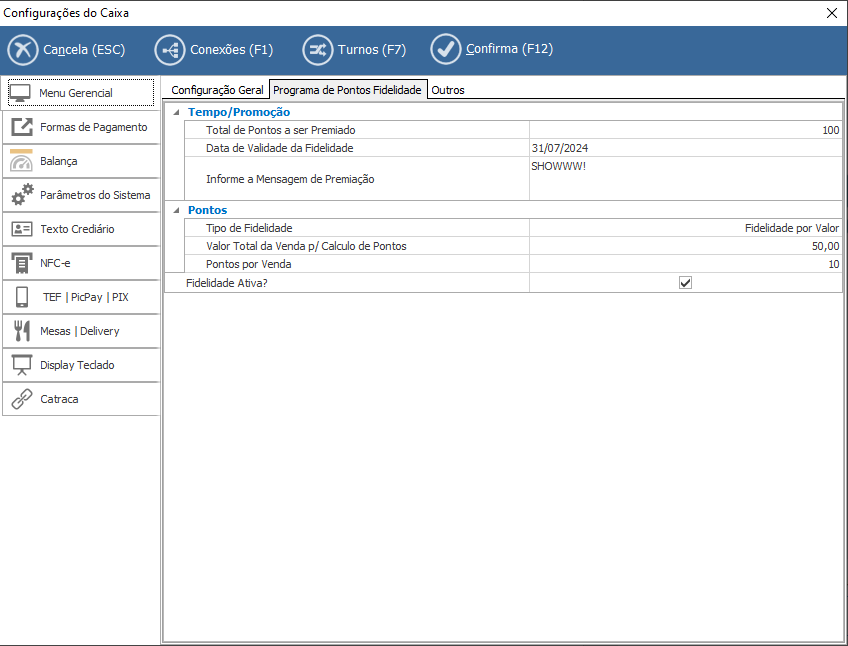
Task: Click the Turnos (F7) shuffle icon
Action: pos(318,50)
